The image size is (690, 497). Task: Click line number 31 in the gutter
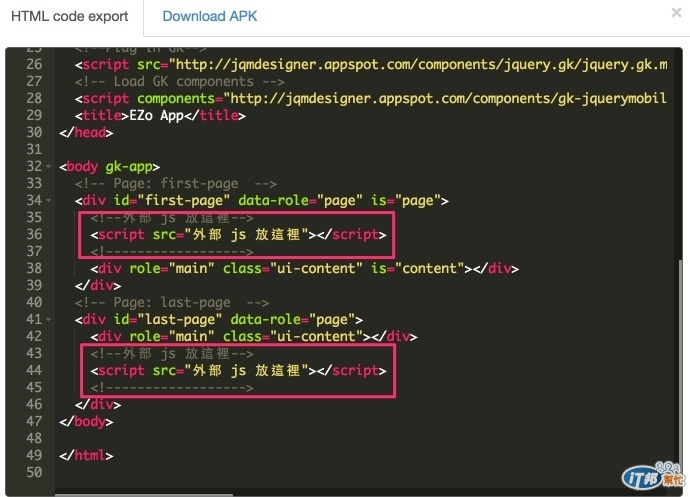(x=34, y=149)
